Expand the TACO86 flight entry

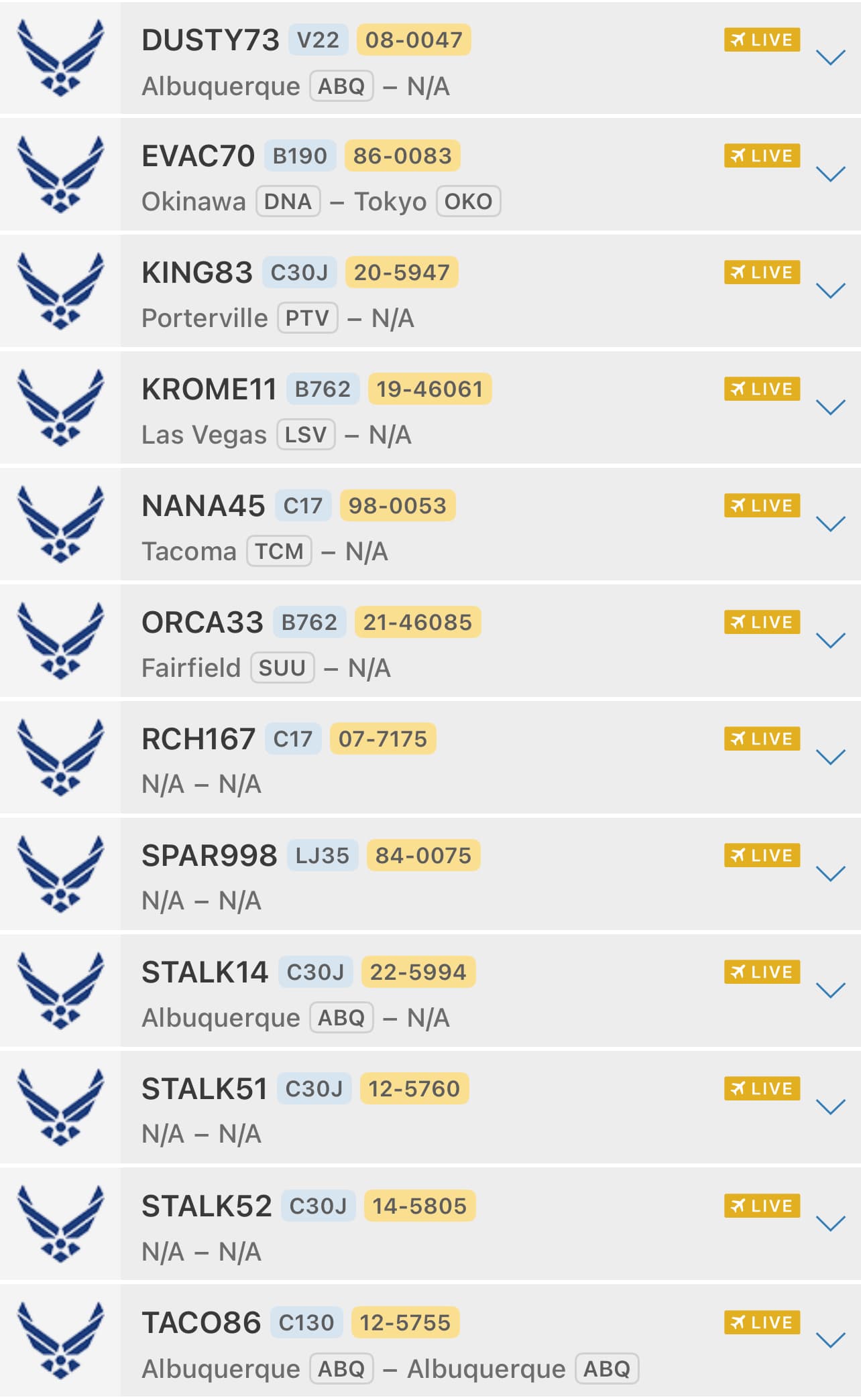tap(830, 1340)
